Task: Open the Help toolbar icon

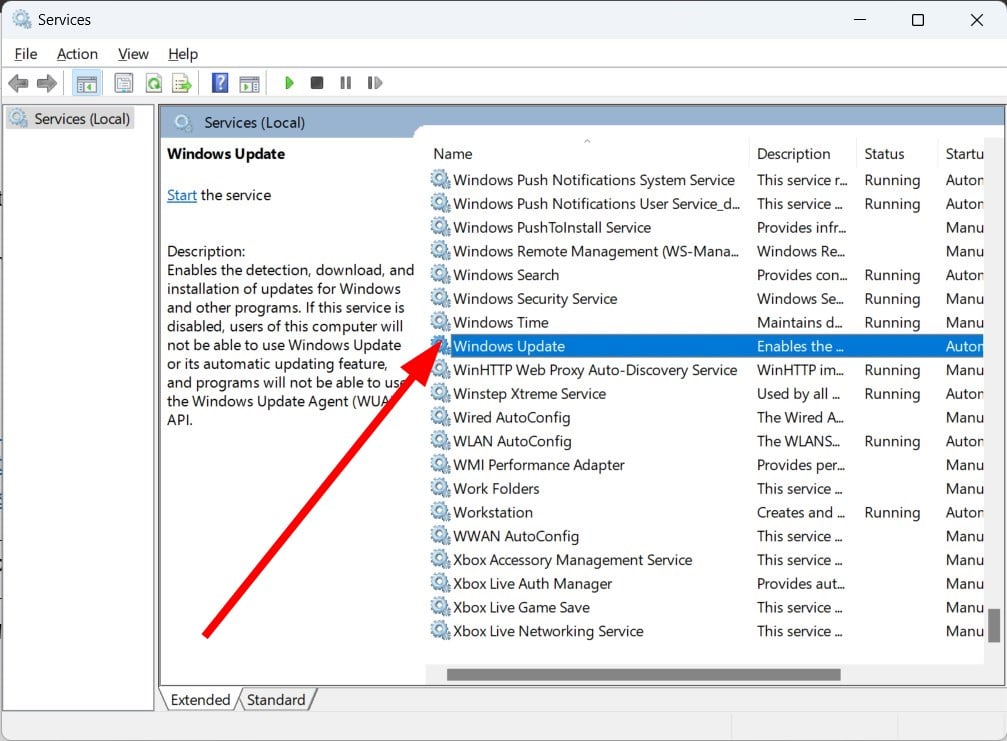Action: pos(220,83)
